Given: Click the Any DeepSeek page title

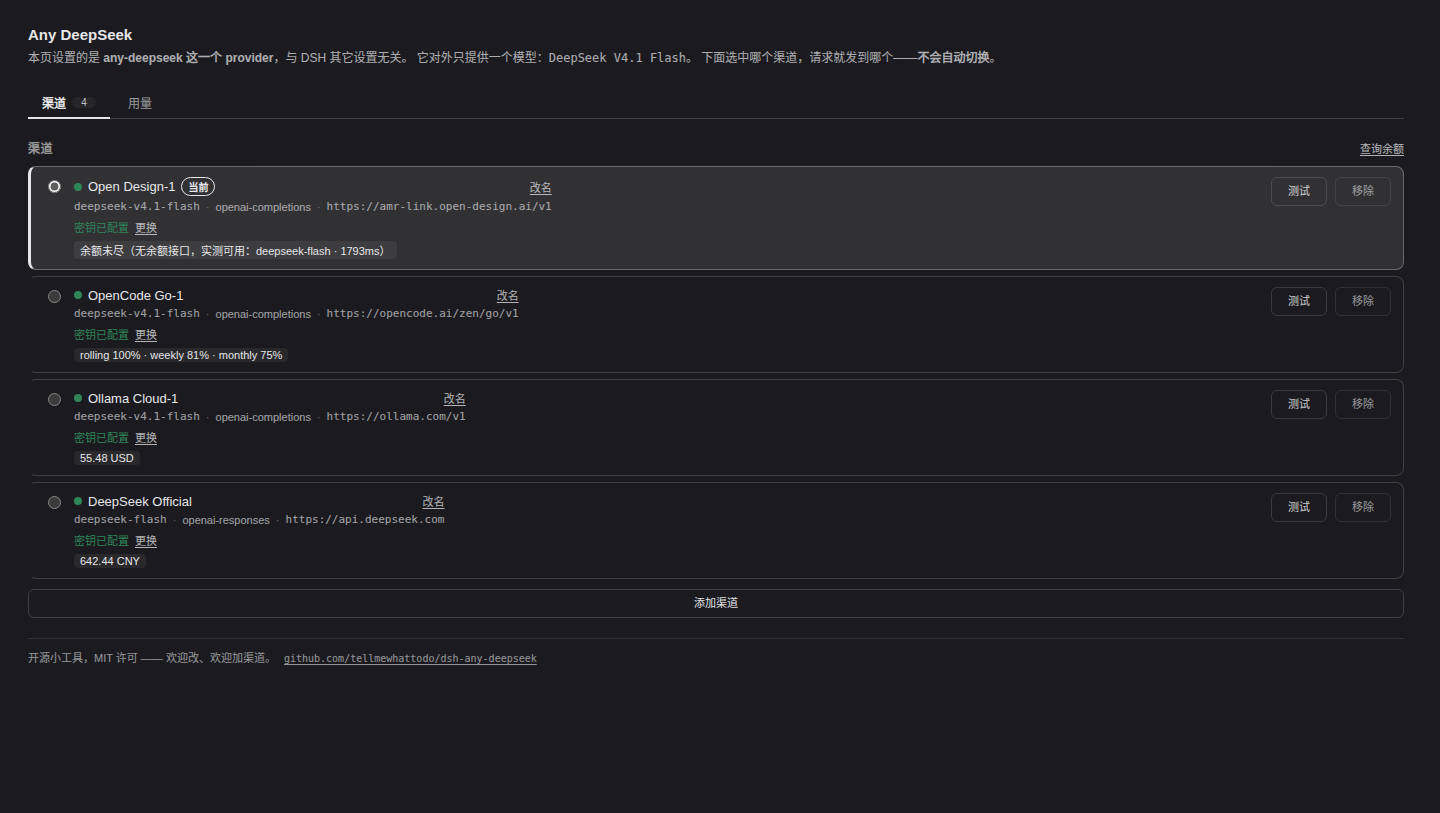Looking at the screenshot, I should coord(80,35).
